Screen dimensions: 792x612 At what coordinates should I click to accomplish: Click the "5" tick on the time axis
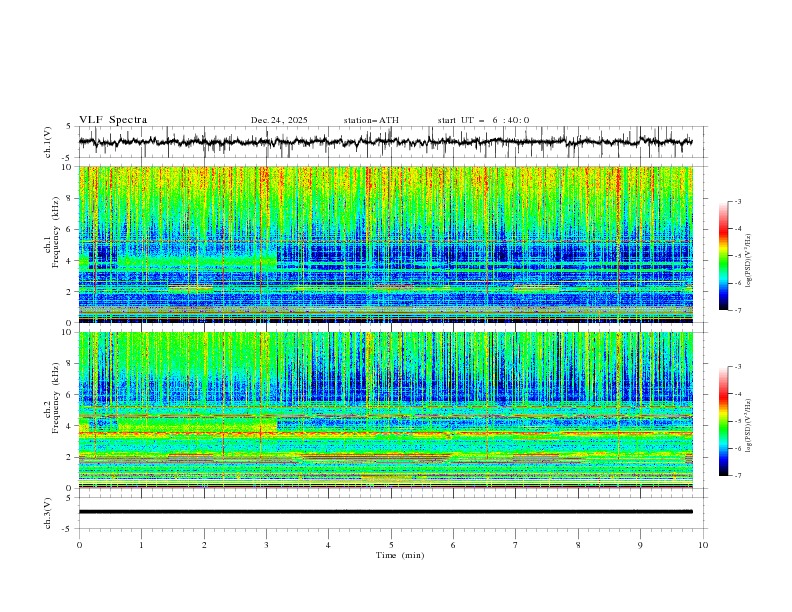[391, 545]
